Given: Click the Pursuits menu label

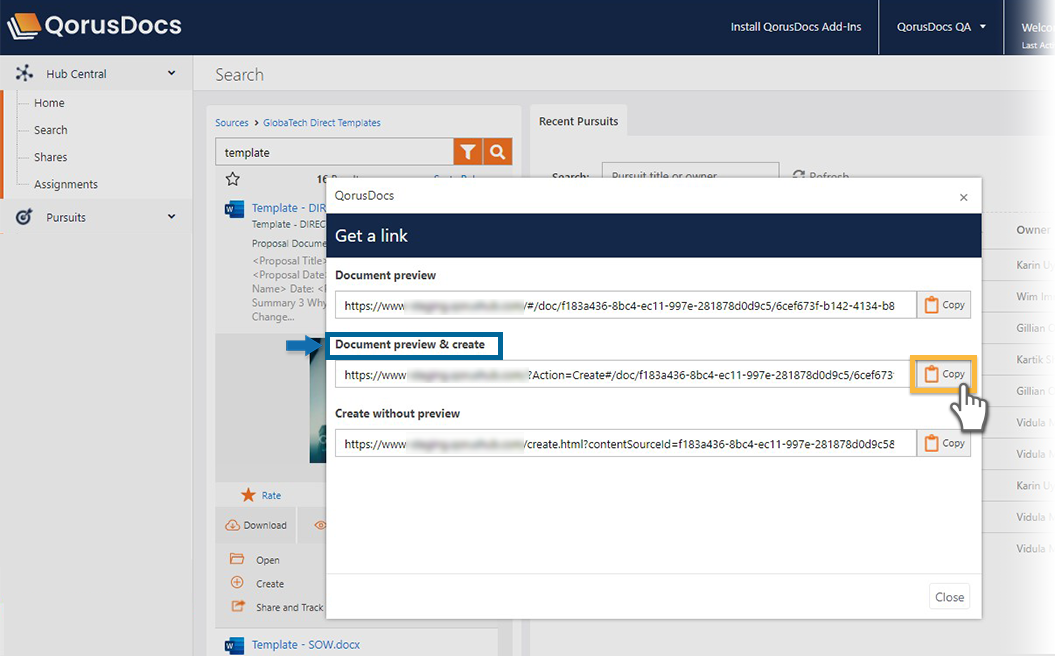Looking at the screenshot, I should [x=66, y=217].
